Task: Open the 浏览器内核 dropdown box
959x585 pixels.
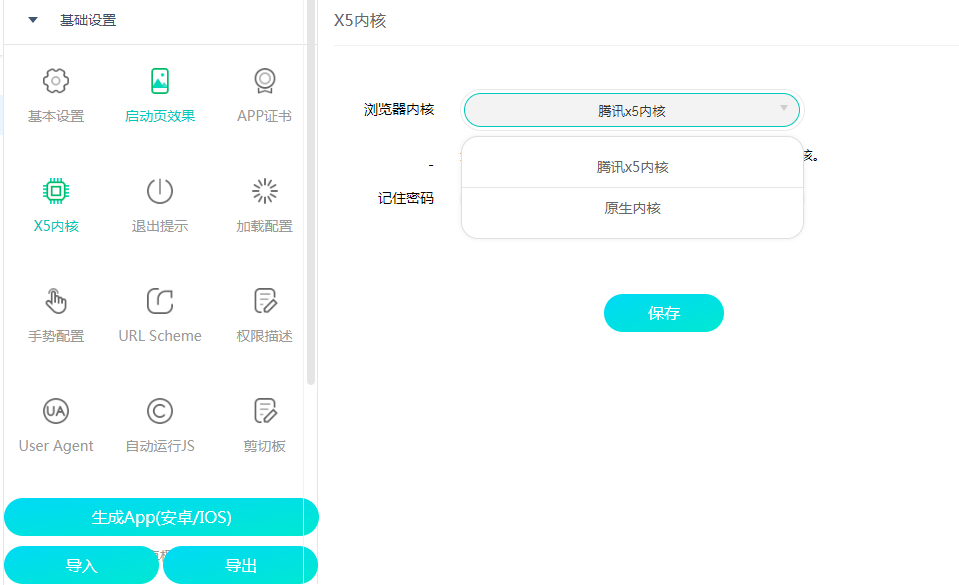Action: [x=632, y=110]
